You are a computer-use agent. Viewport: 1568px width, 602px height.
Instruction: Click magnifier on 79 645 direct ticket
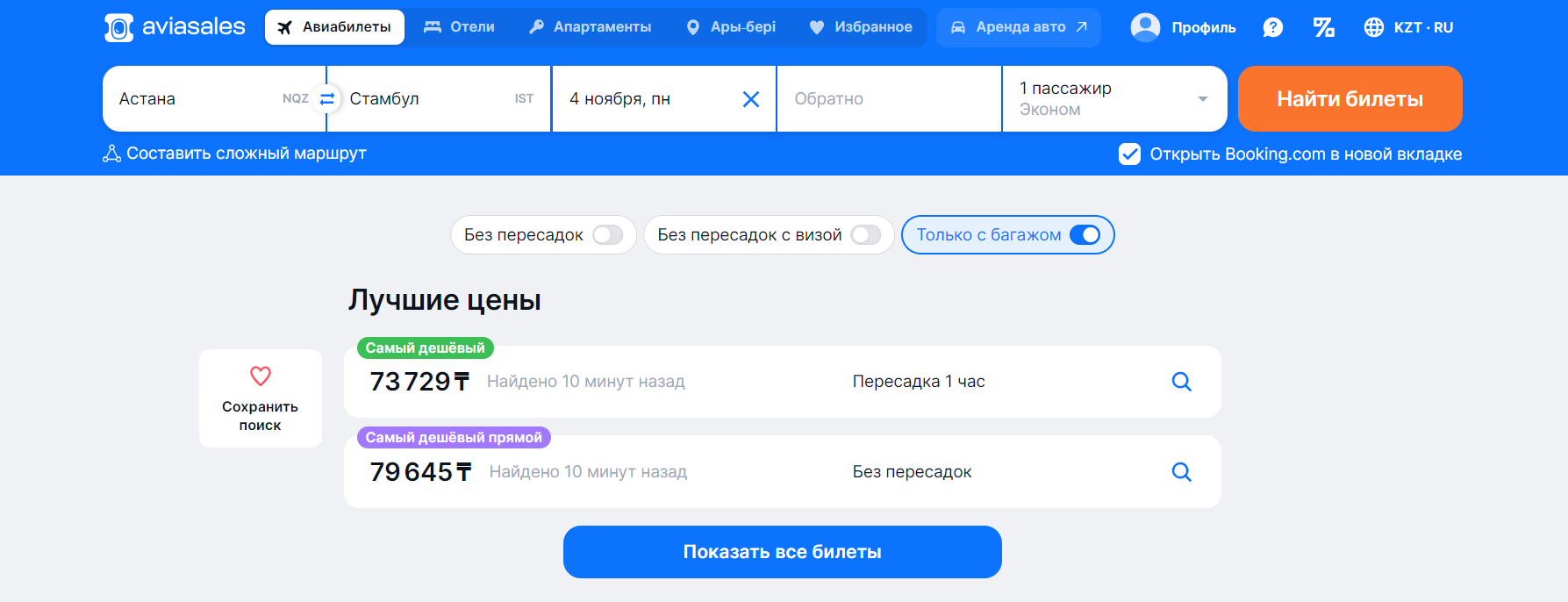tap(1182, 472)
